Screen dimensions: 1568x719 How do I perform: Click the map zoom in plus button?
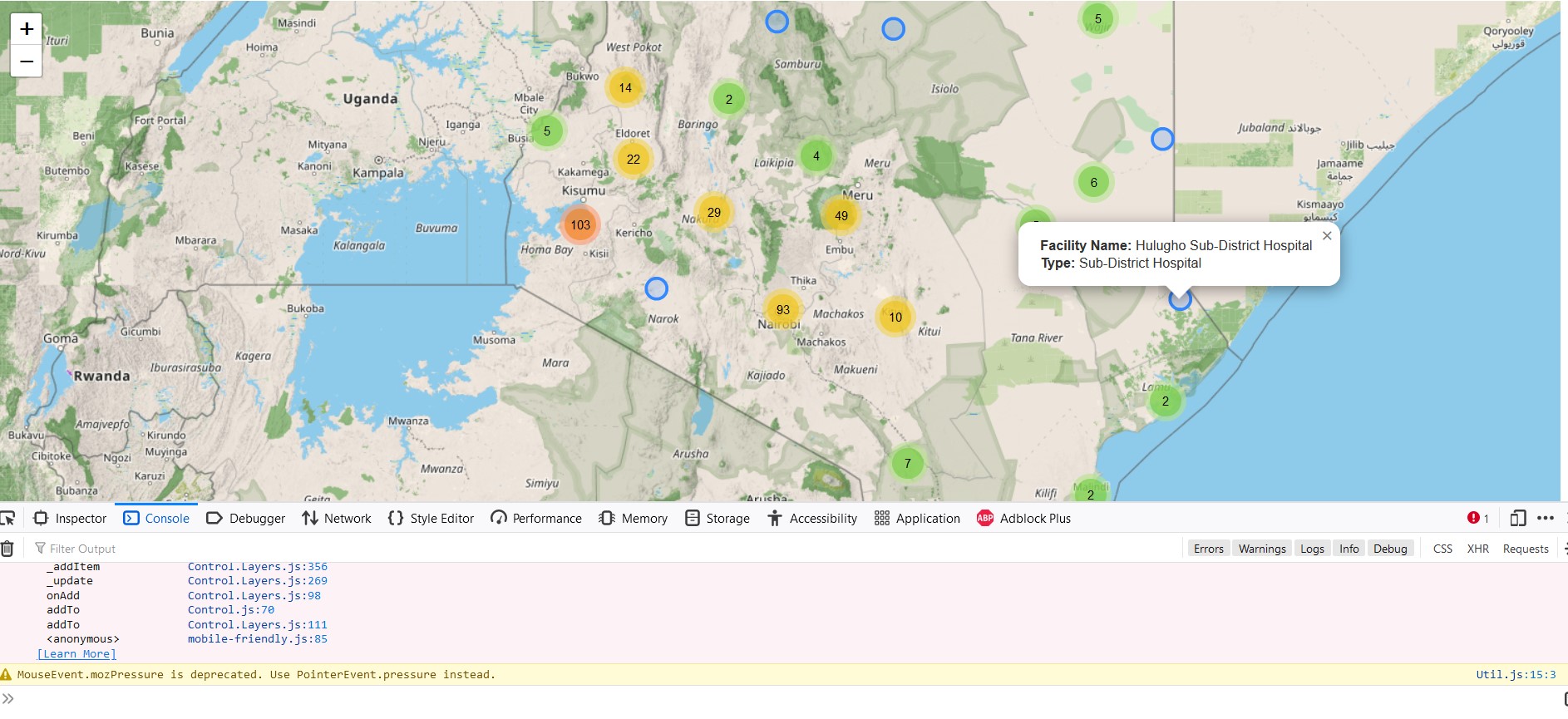27,29
